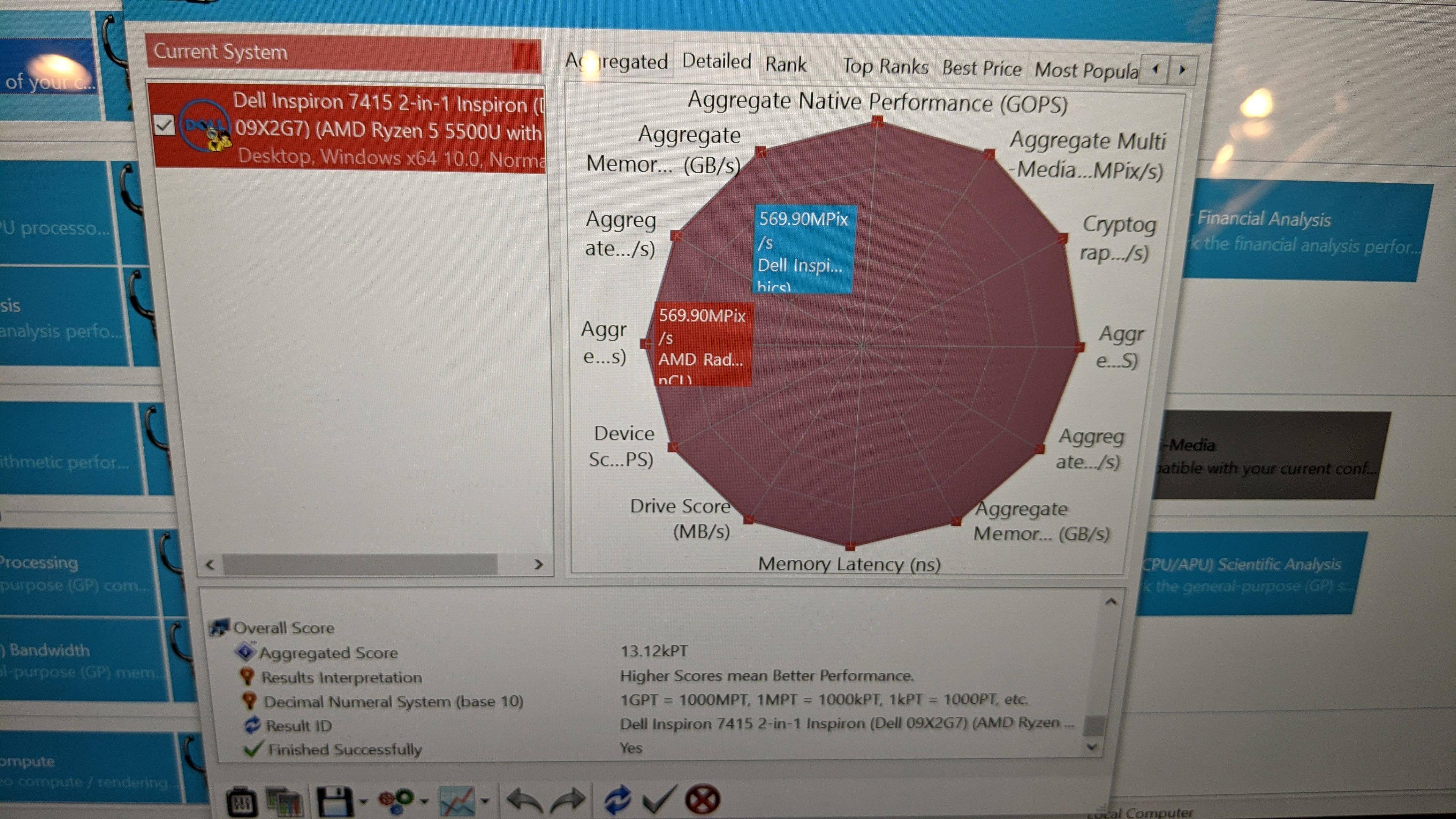
Task: Click the options sliders icon in bottom toolbar
Action: [x=242, y=802]
